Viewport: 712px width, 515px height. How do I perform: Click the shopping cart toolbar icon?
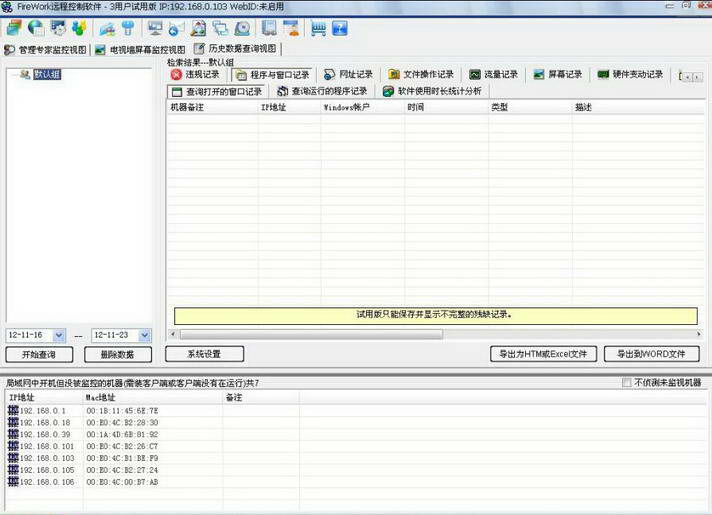coord(318,28)
